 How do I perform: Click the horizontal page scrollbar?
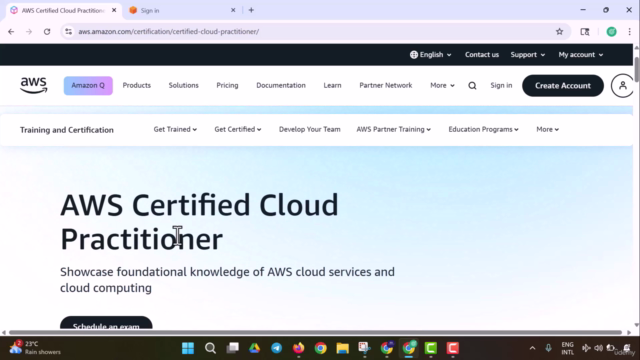click(315, 333)
